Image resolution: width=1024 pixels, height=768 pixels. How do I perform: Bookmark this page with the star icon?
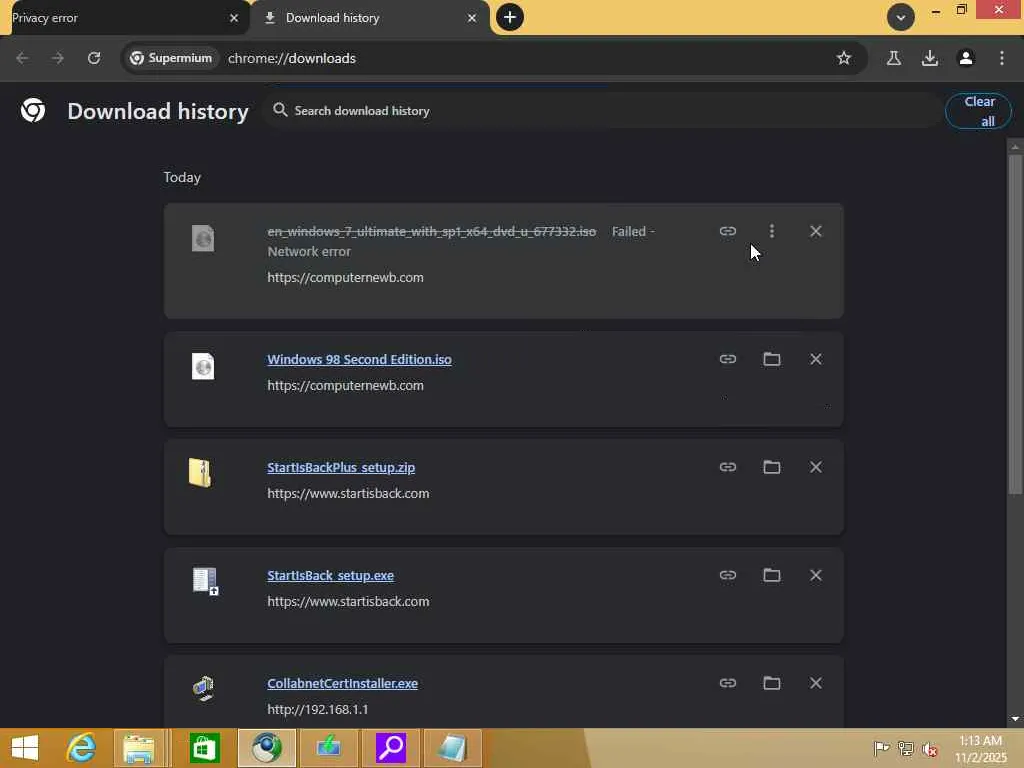click(844, 58)
